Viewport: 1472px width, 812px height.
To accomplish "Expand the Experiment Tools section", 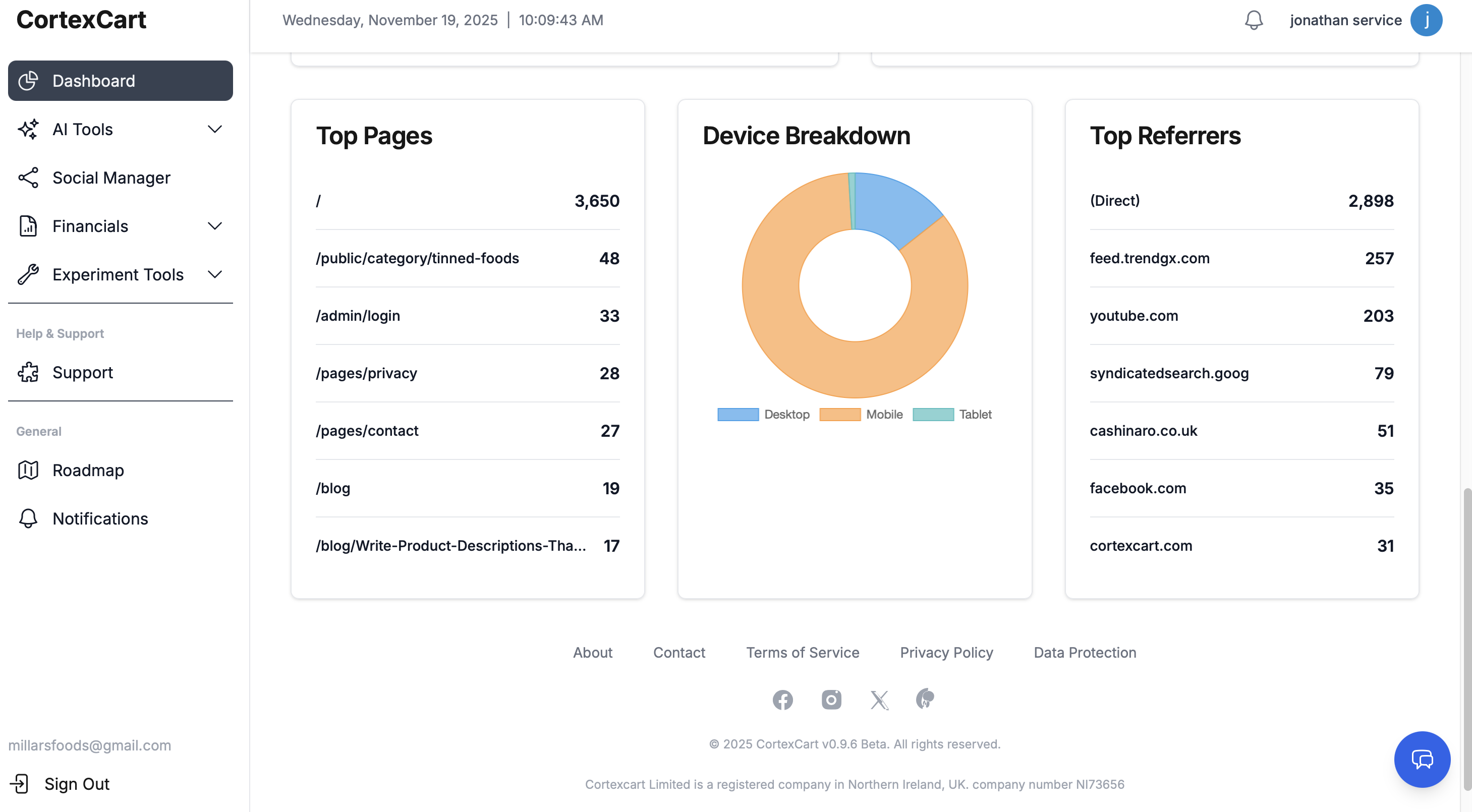I will point(215,274).
